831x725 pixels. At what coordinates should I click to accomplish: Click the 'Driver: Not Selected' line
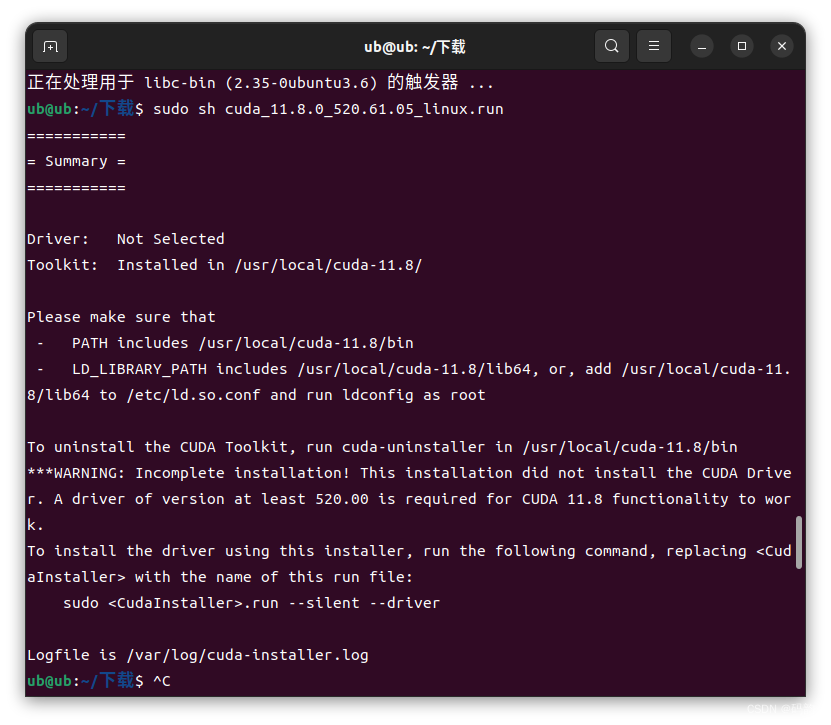click(125, 239)
